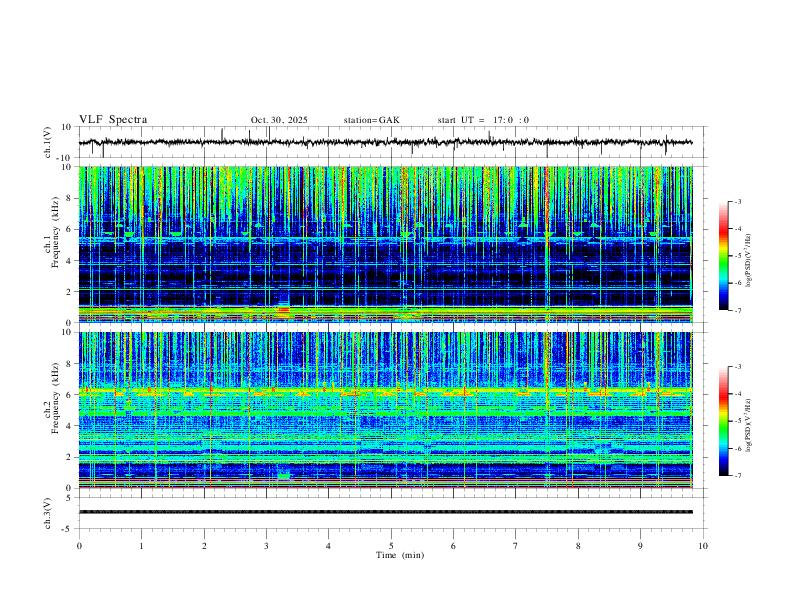Screen dimensions: 792x612
Task: Click the "-7" label on ch.2 color bar
Action: (737, 476)
